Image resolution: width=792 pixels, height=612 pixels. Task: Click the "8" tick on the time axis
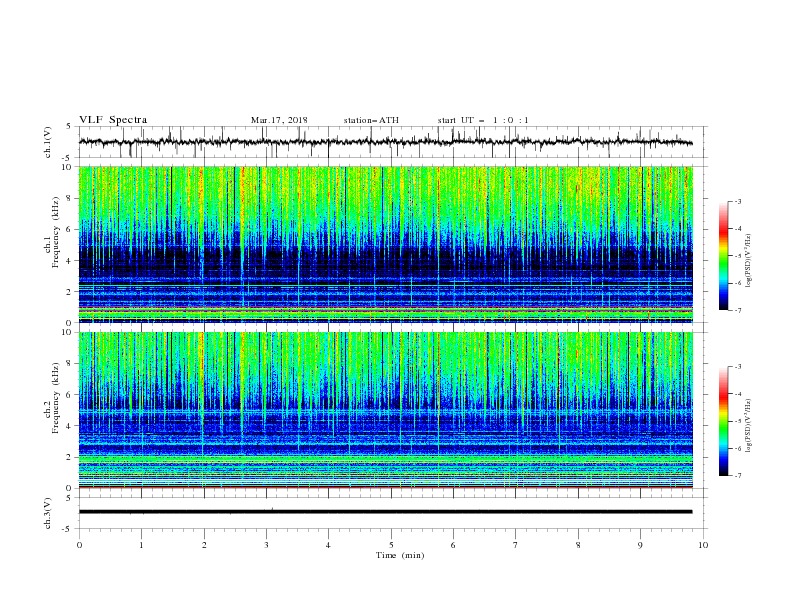pyautogui.click(x=578, y=545)
